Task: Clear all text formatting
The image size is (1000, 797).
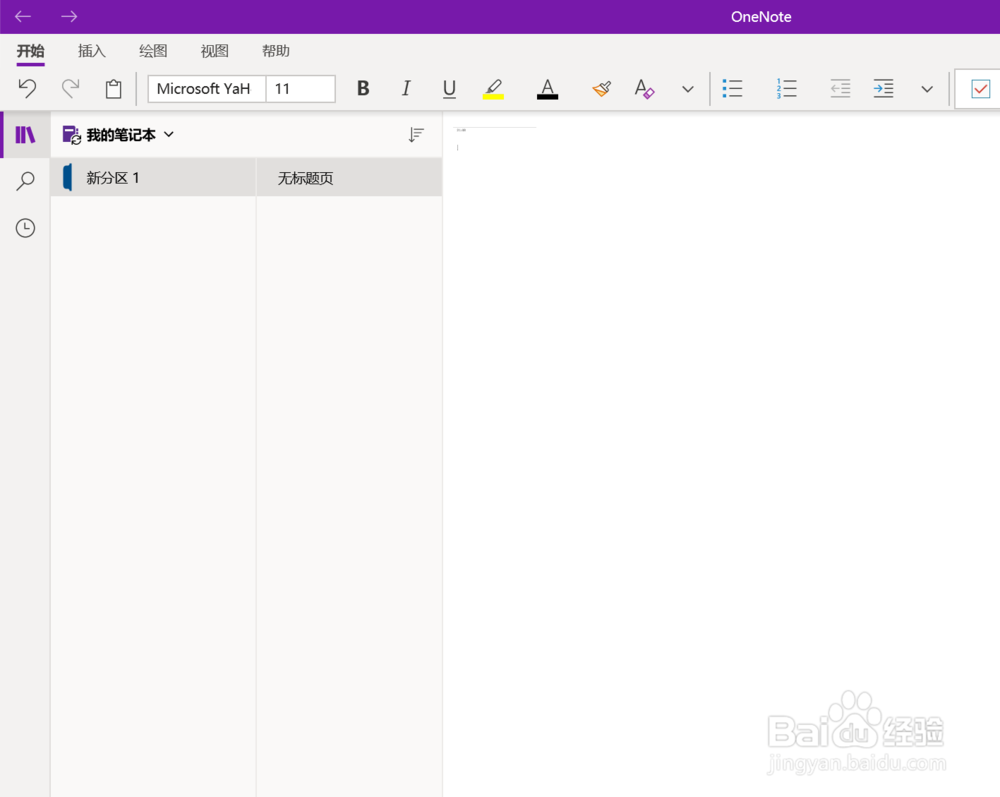Action: point(644,88)
